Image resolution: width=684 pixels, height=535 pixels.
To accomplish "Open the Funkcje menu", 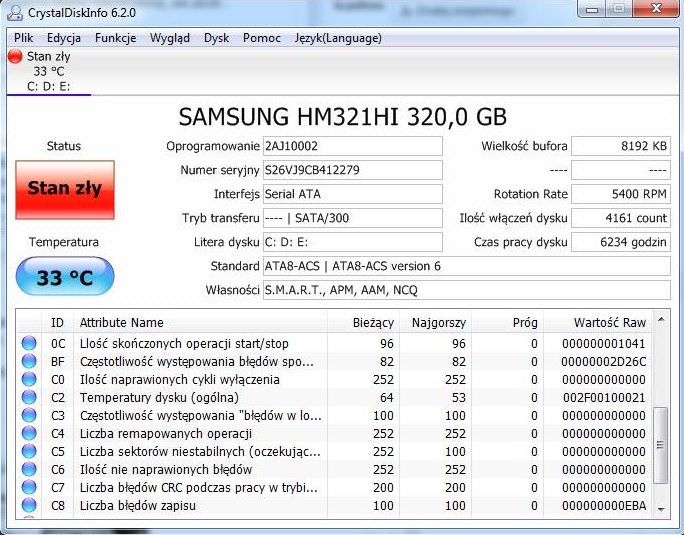I will [x=115, y=38].
